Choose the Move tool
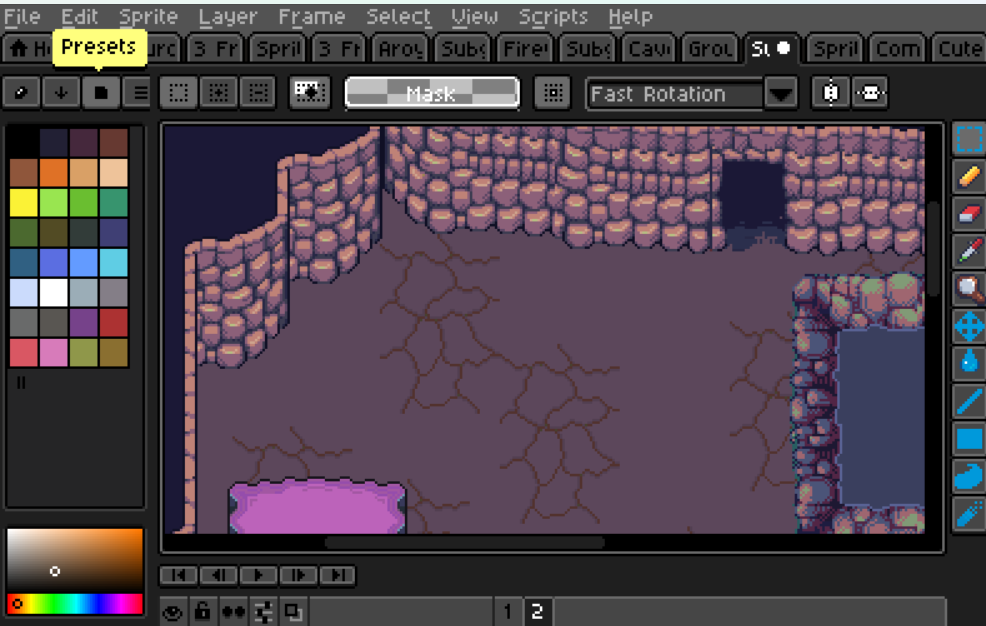Image resolution: width=986 pixels, height=626 pixels. click(969, 326)
